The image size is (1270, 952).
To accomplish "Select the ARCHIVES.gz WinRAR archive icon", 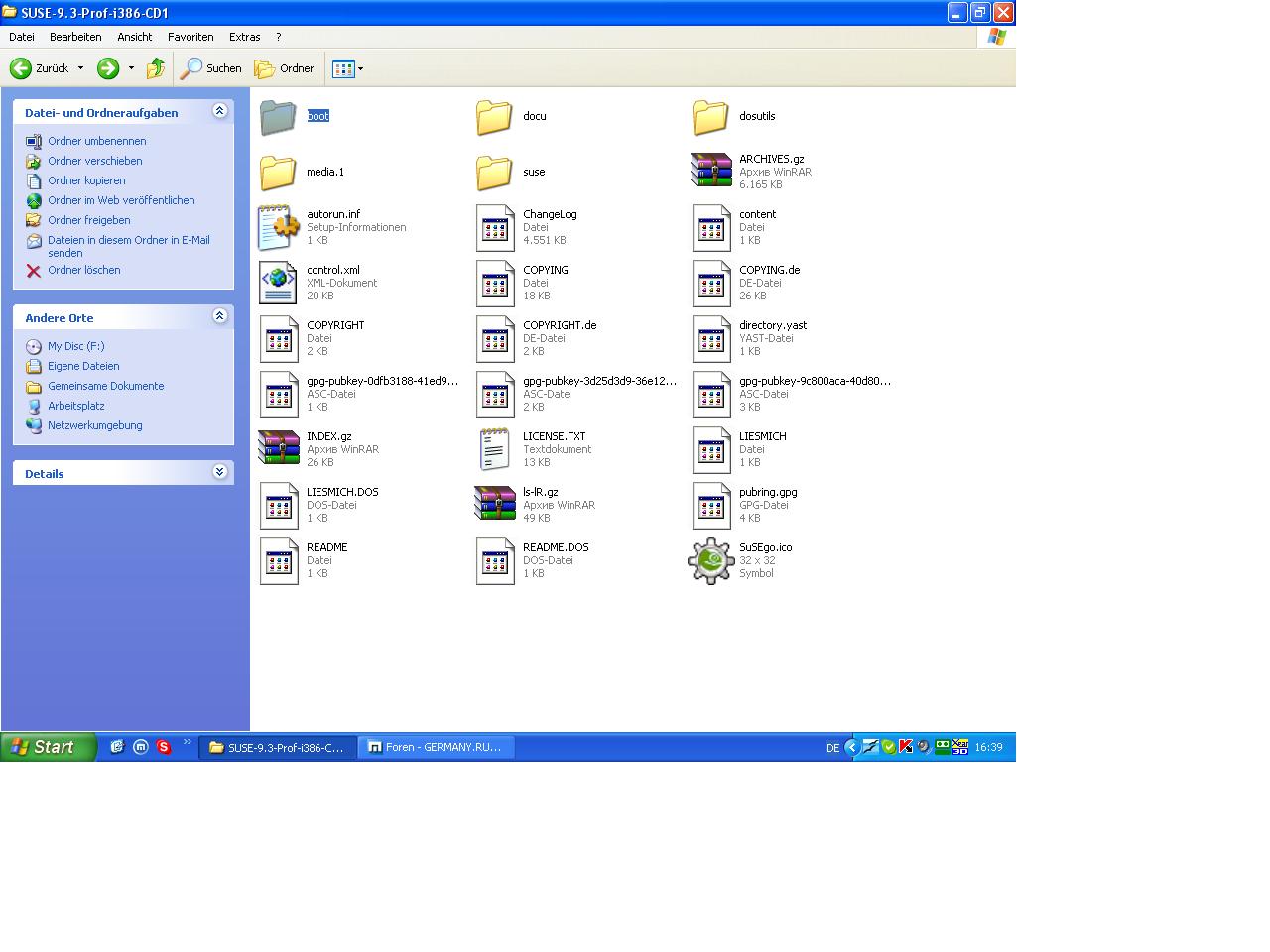I will (710, 171).
